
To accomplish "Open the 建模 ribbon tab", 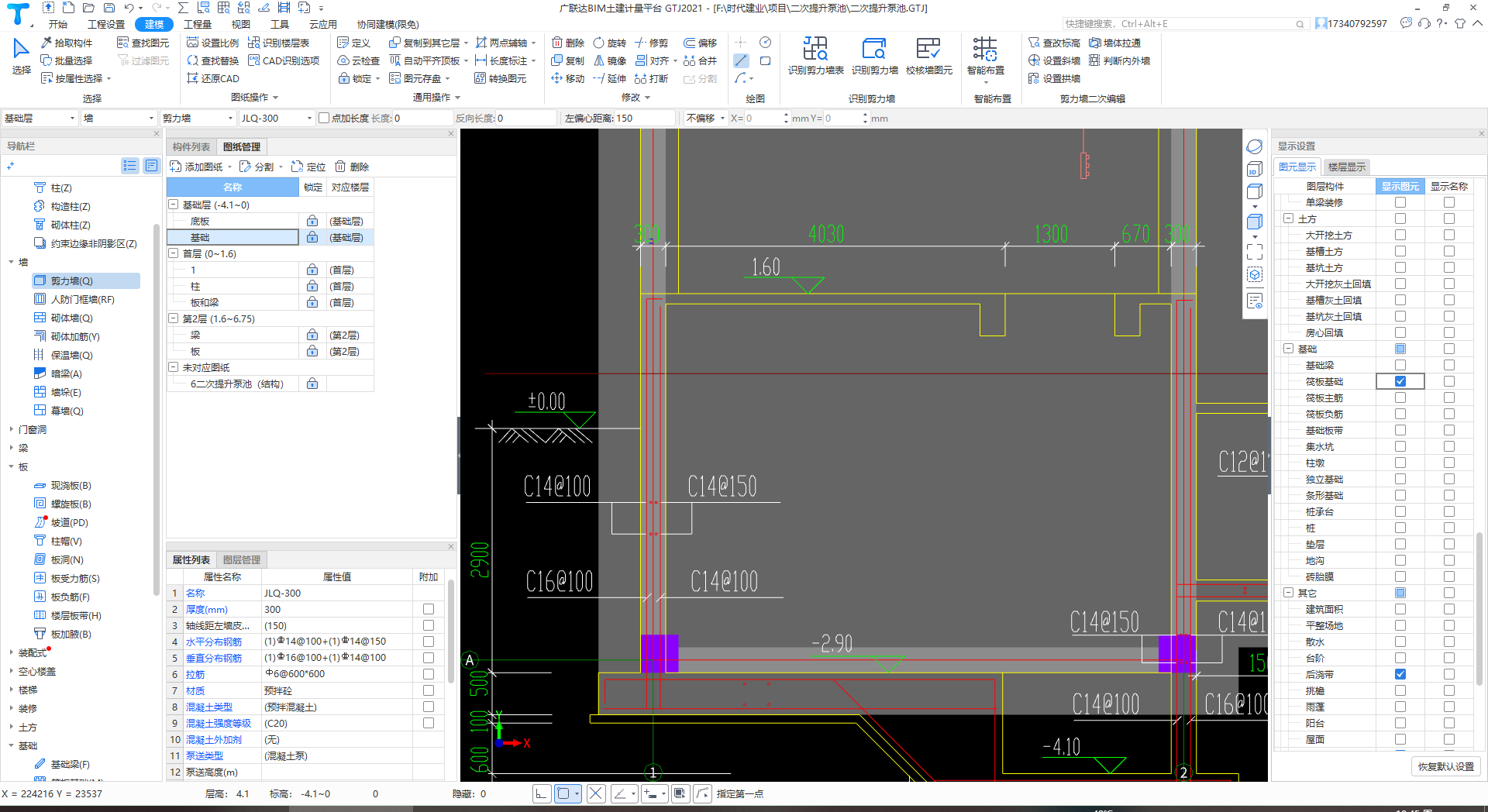I will [x=154, y=24].
